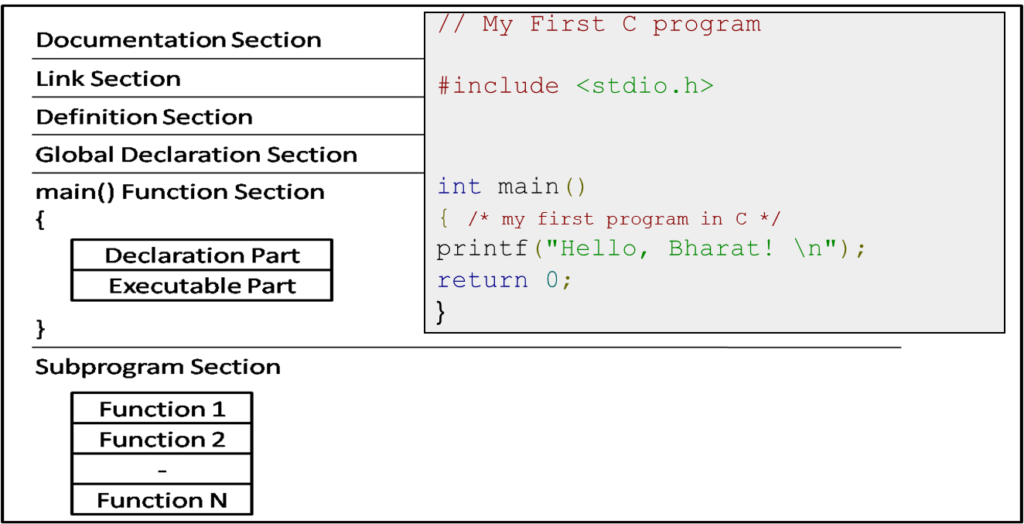The height and width of the screenshot is (524, 1024).
Task: Click the Documentation Section label
Action: point(178,40)
